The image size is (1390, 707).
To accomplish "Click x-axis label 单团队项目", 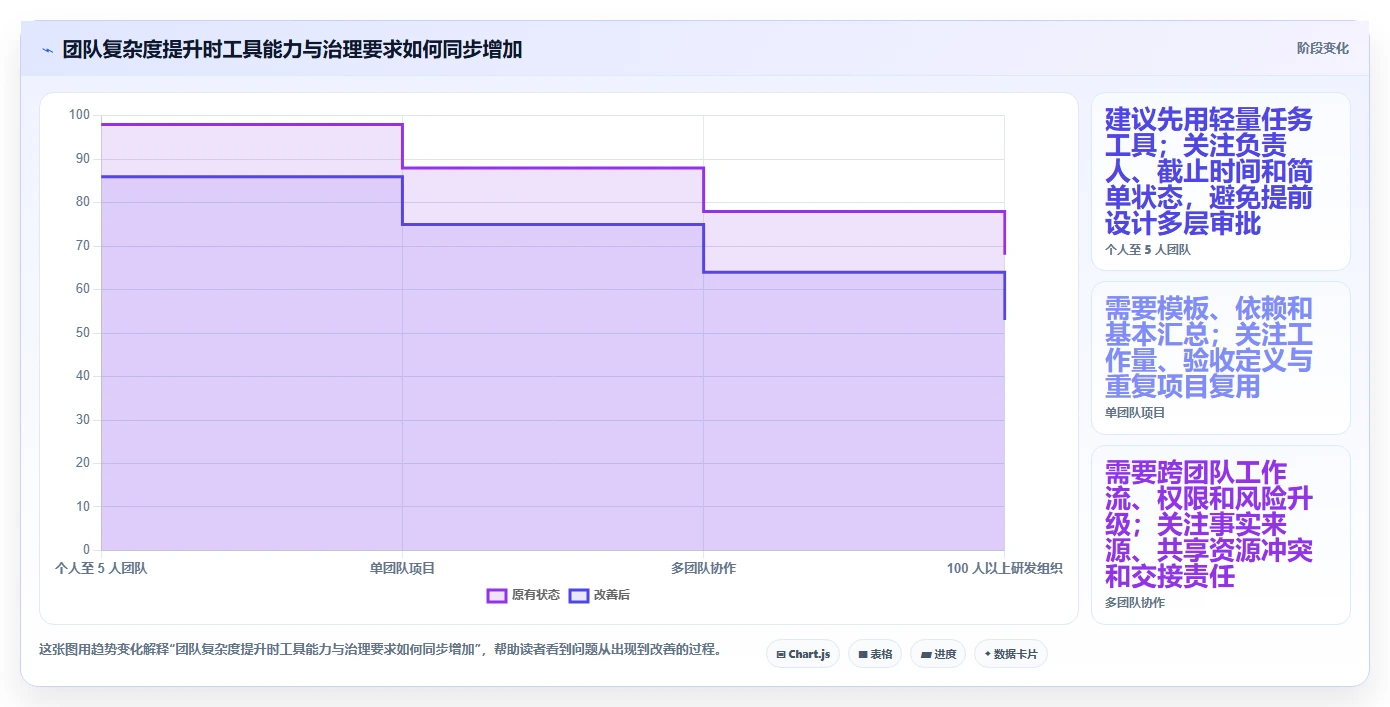I will 402,568.
